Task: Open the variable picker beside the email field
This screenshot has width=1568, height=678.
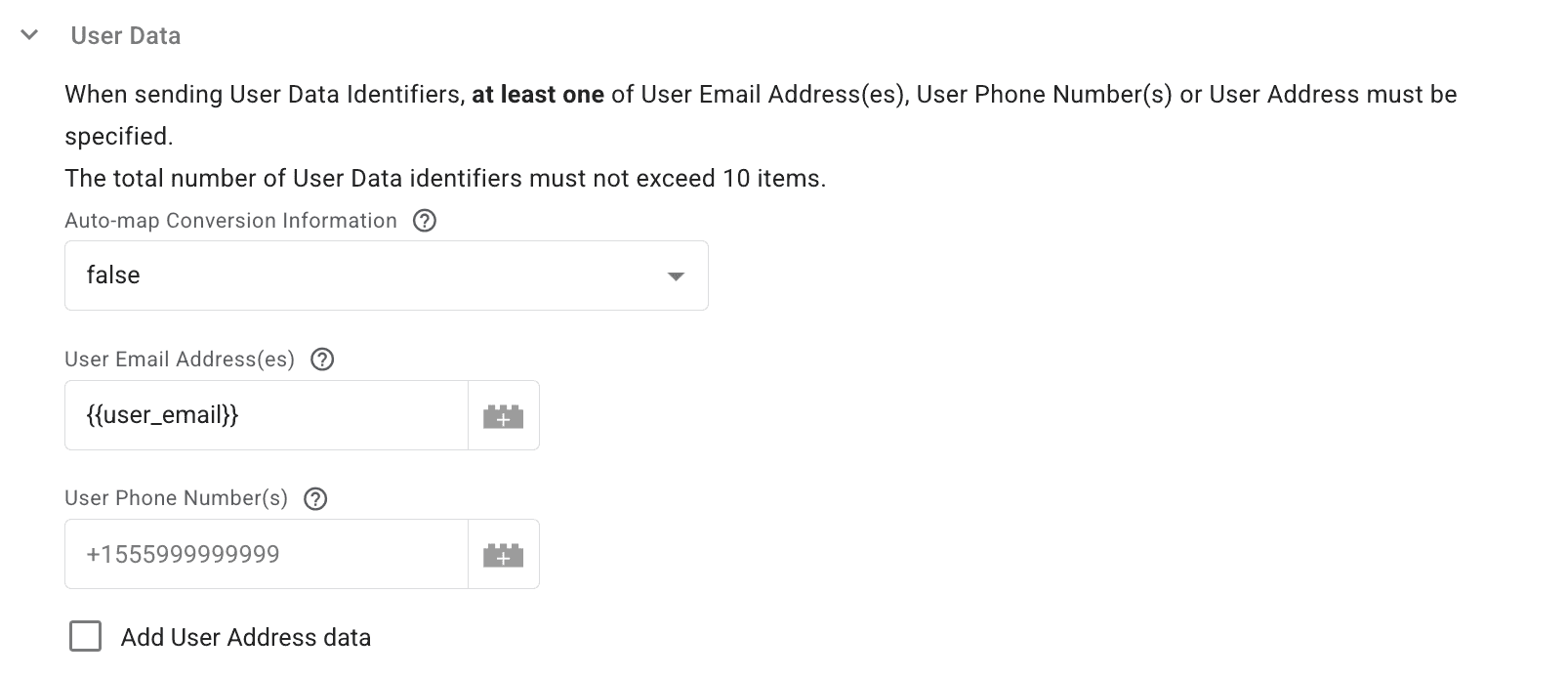Action: [x=502, y=415]
